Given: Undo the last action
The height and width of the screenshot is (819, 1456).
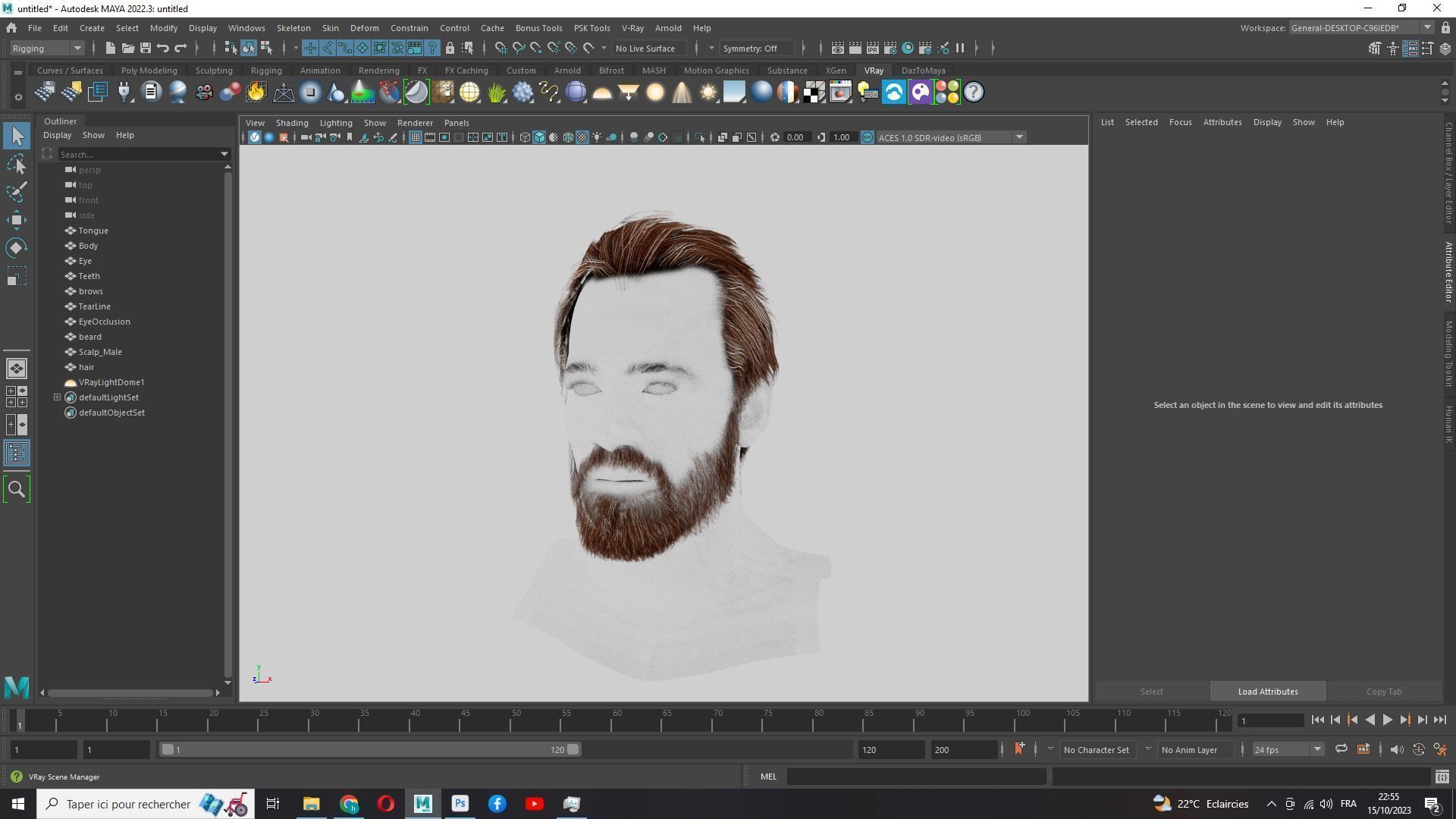Looking at the screenshot, I should pos(163,49).
